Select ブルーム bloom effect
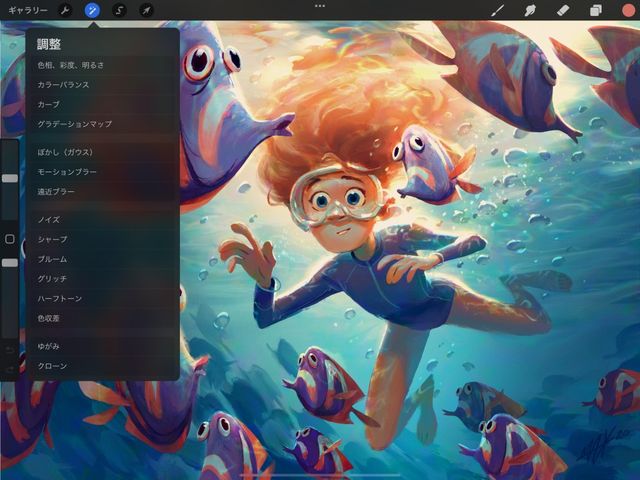The image size is (640, 480). (103, 259)
